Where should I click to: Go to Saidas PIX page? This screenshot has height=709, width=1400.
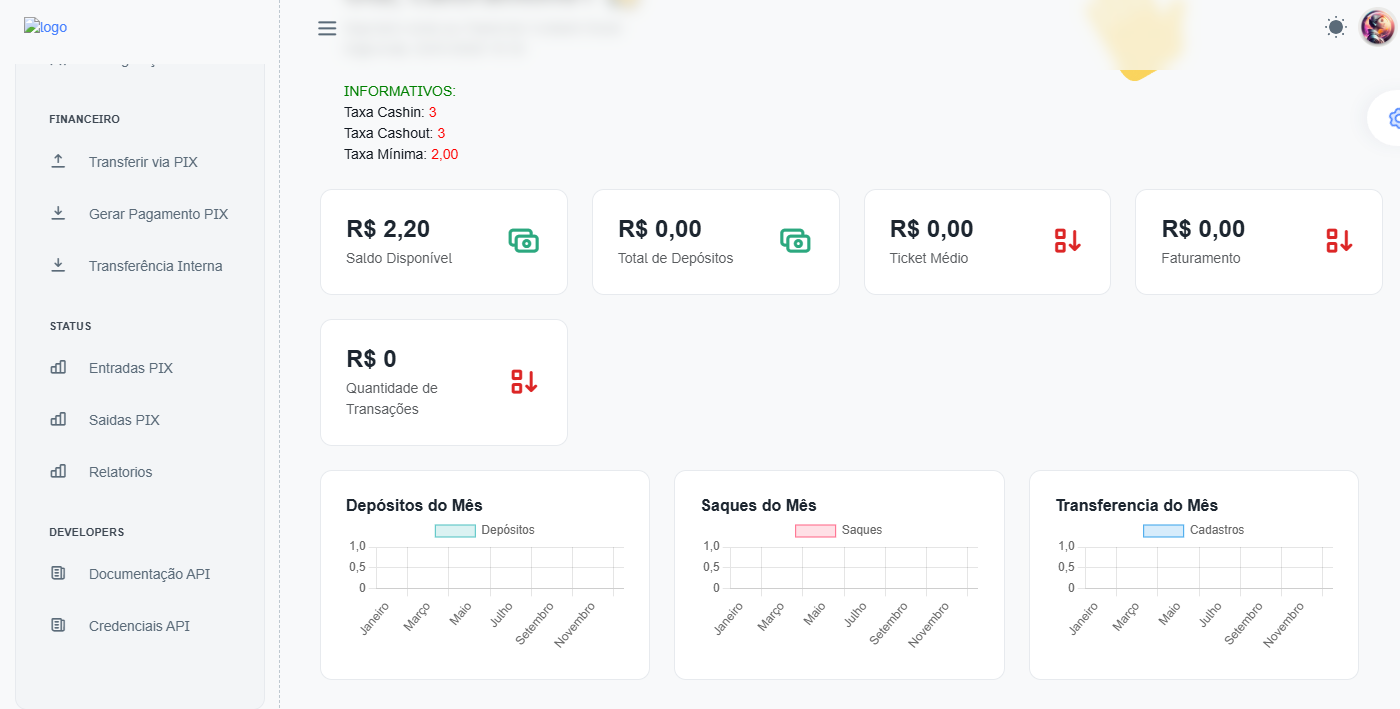(x=124, y=420)
